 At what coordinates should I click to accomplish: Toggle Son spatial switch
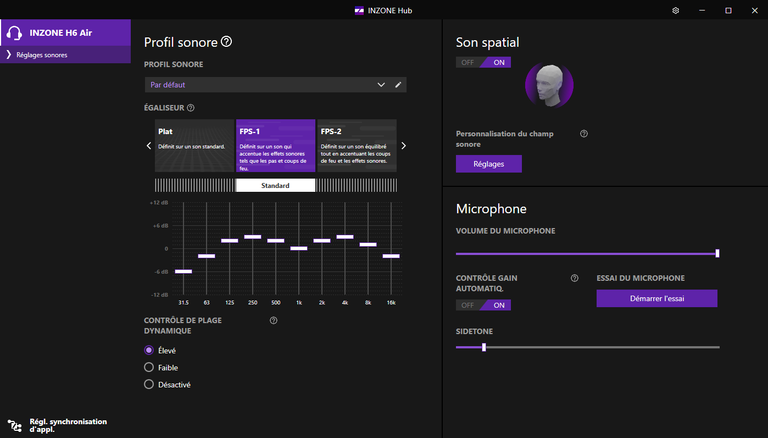[x=483, y=62]
